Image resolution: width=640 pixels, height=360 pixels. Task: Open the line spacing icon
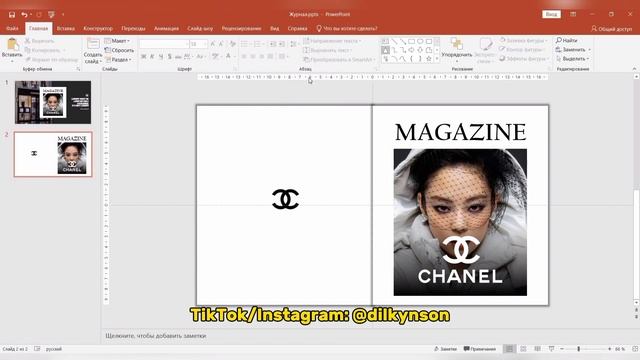click(x=293, y=44)
